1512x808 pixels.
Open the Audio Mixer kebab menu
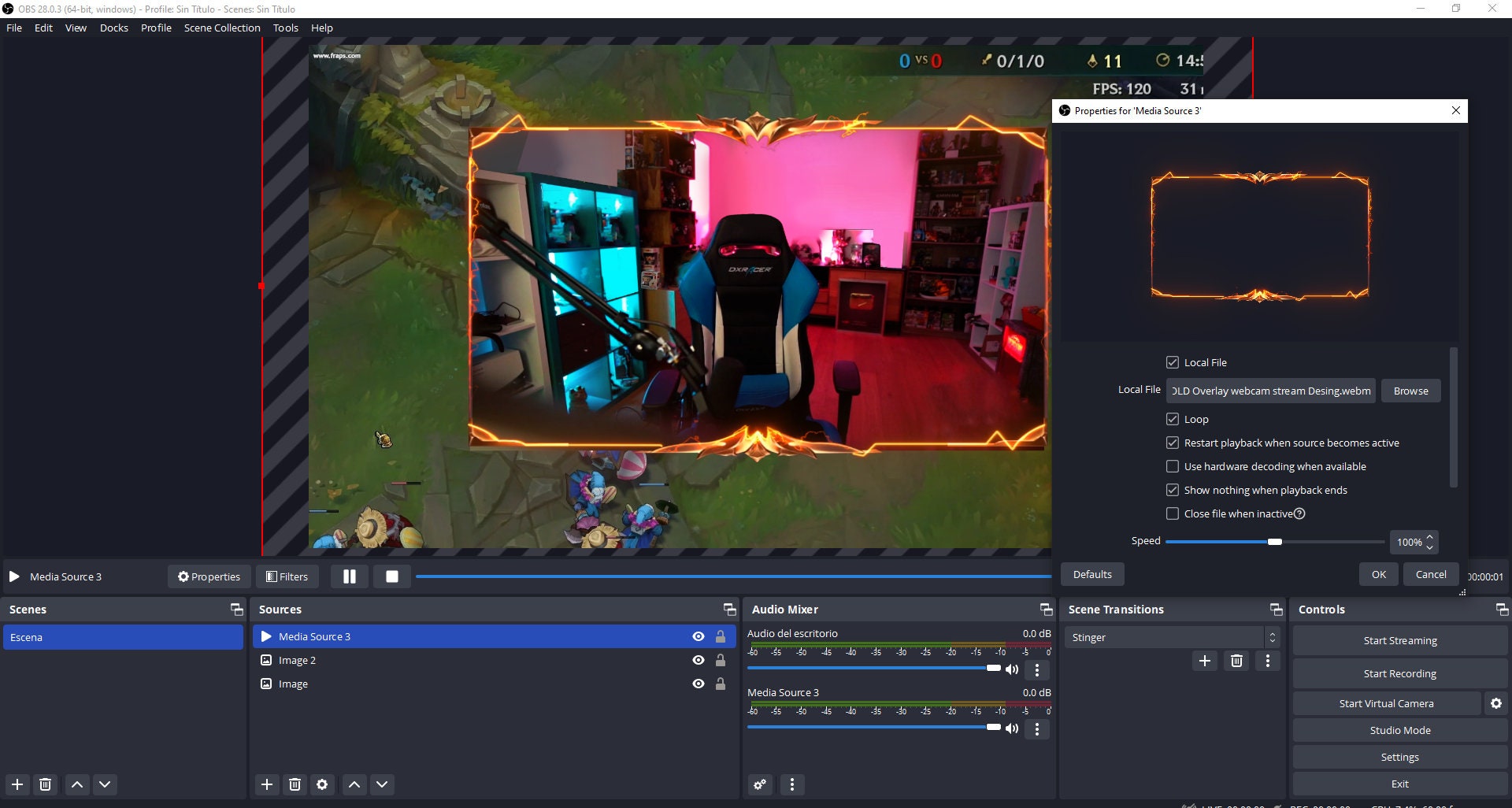792,784
